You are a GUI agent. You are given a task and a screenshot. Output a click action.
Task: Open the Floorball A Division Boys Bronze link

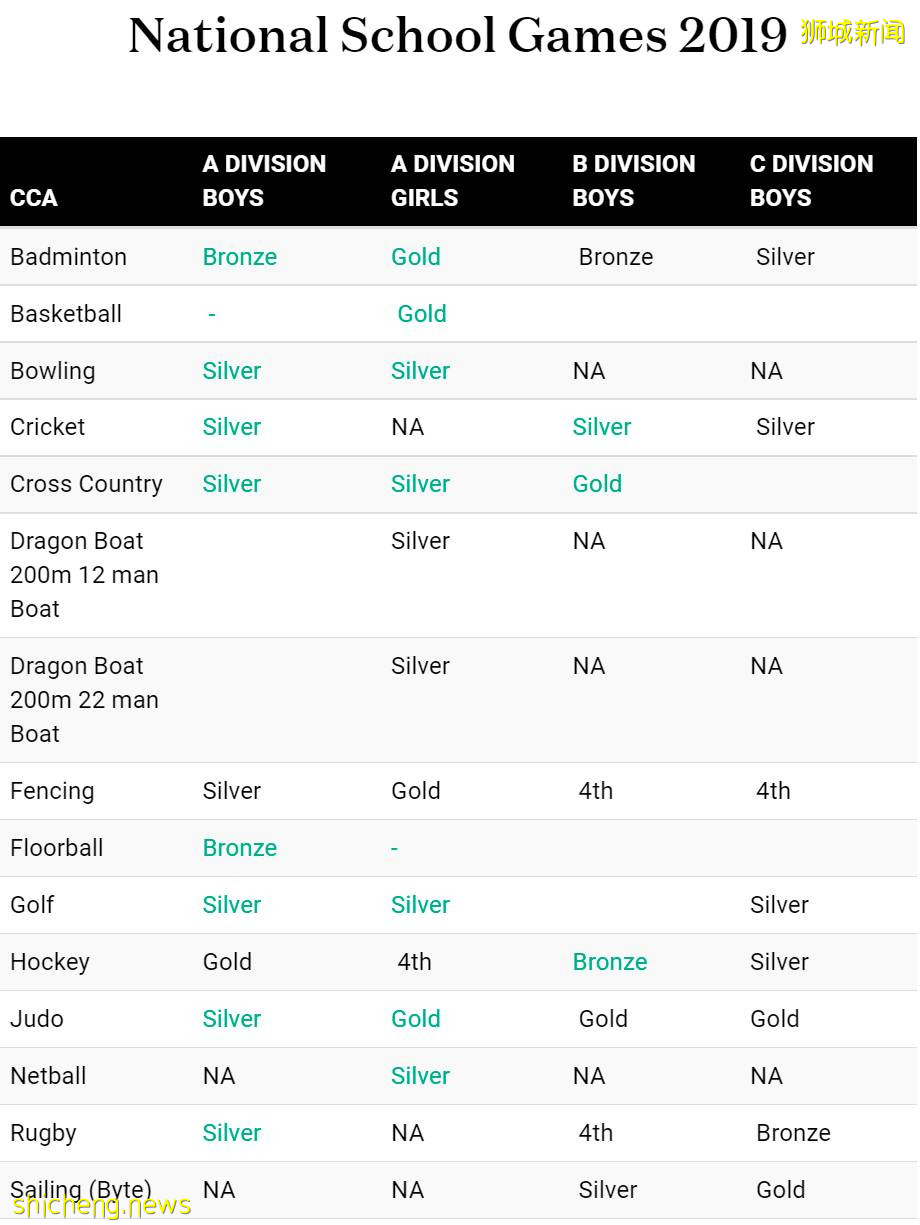point(239,848)
